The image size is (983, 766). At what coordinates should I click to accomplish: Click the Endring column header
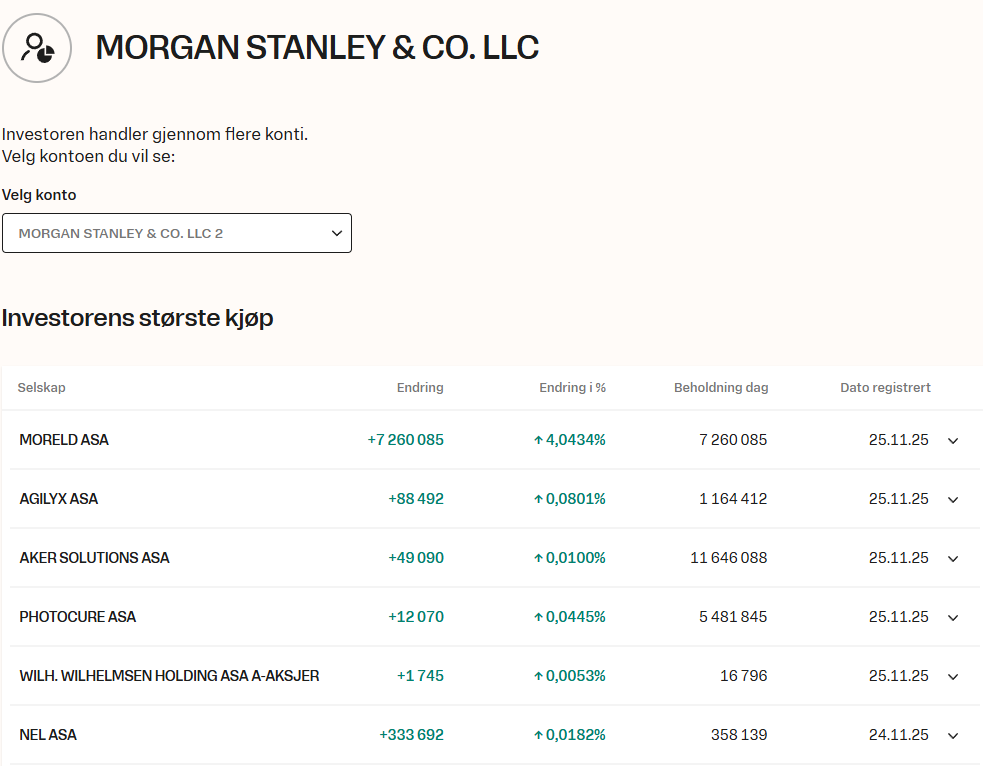click(420, 388)
